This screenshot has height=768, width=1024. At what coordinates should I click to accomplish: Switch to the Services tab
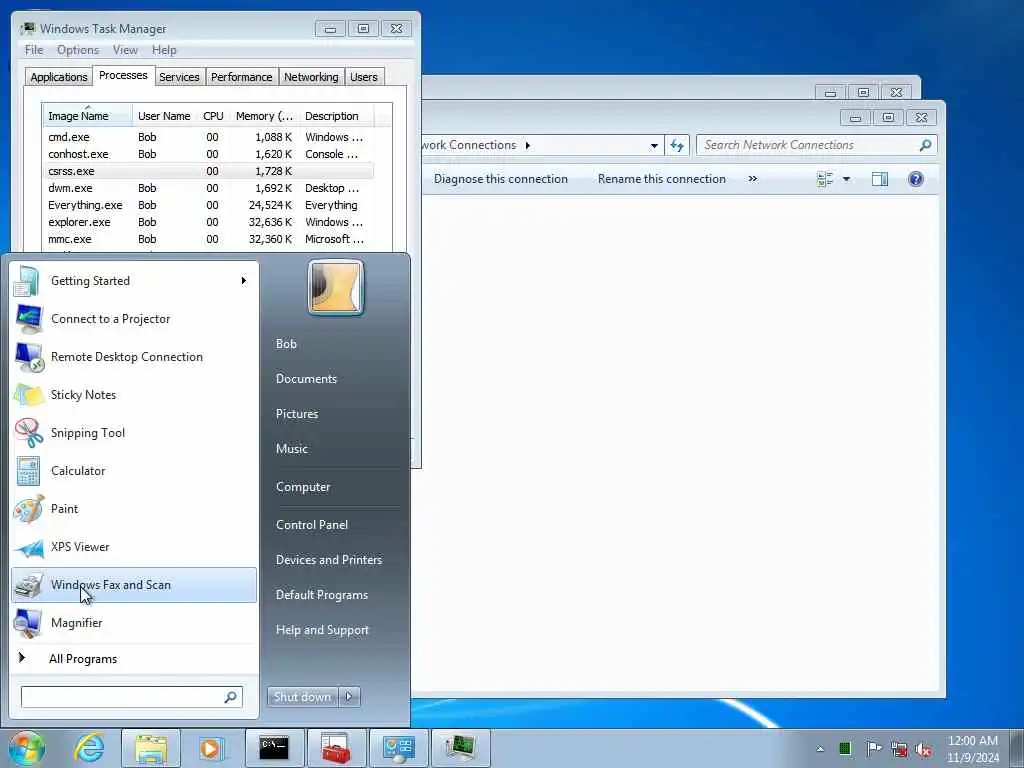[179, 77]
